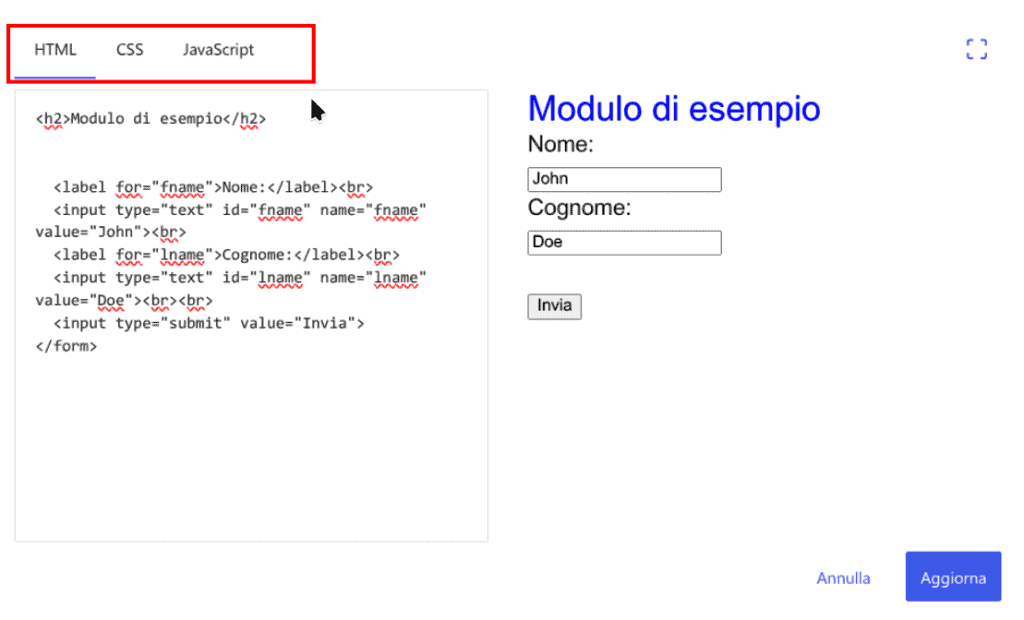Open the CSS tab
The image size is (1024, 620).
pyautogui.click(x=129, y=50)
